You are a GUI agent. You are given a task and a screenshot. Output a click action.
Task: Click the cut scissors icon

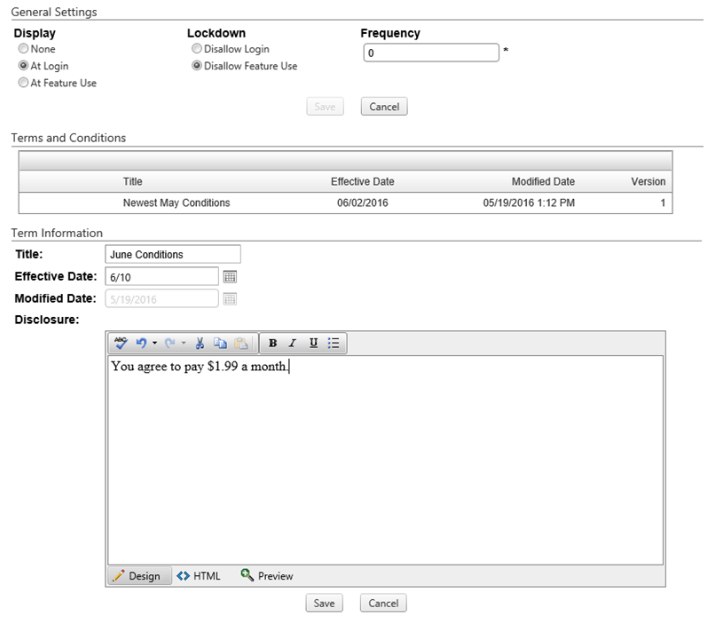pos(200,343)
